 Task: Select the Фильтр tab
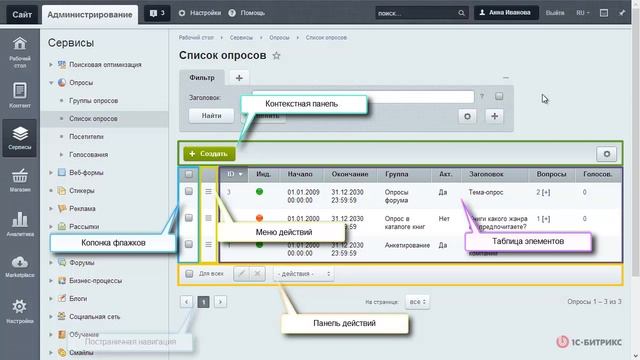pos(202,78)
